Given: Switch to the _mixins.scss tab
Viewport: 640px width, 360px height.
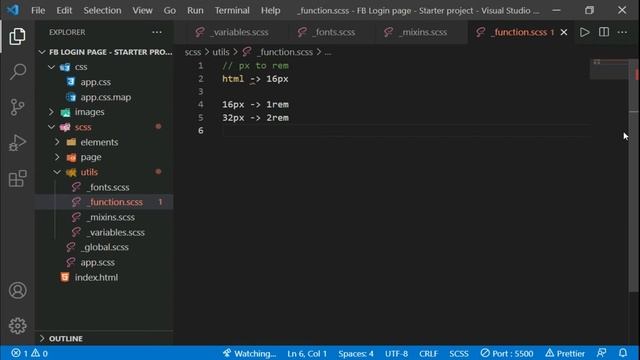Looking at the screenshot, I should tap(416, 32).
